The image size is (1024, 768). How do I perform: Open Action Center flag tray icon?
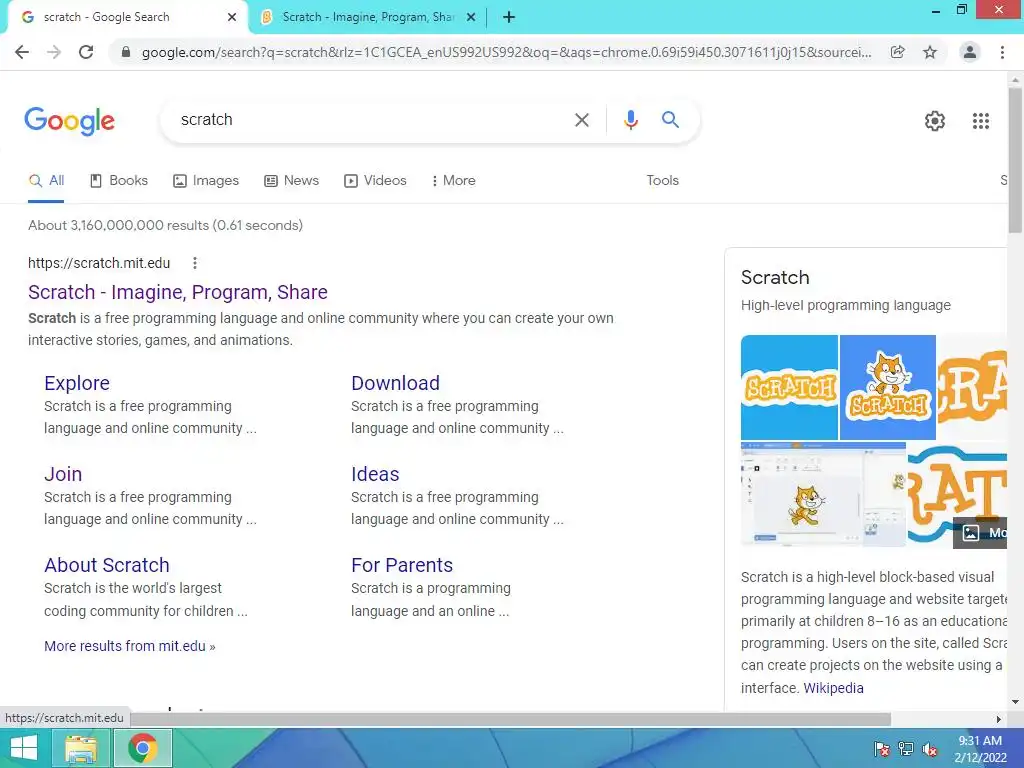pyautogui.click(x=882, y=749)
